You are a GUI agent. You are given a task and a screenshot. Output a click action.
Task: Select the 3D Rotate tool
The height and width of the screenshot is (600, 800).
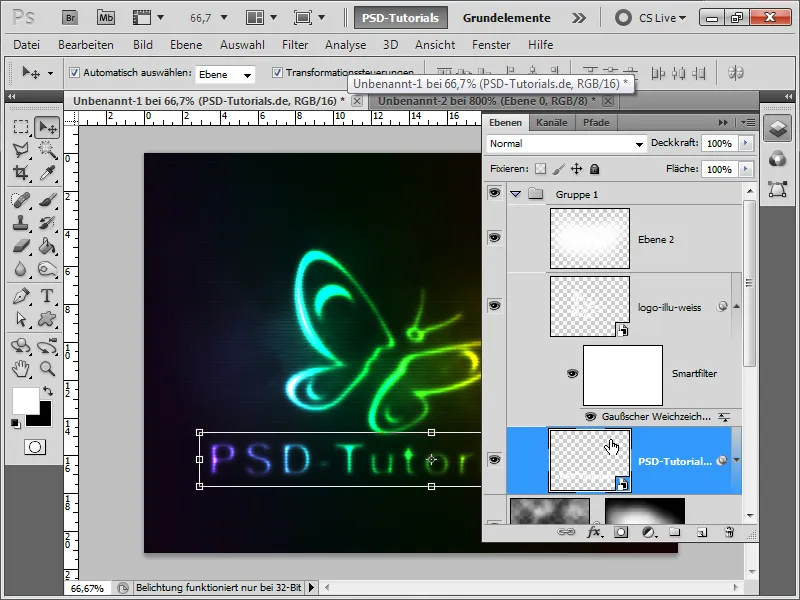pos(21,346)
